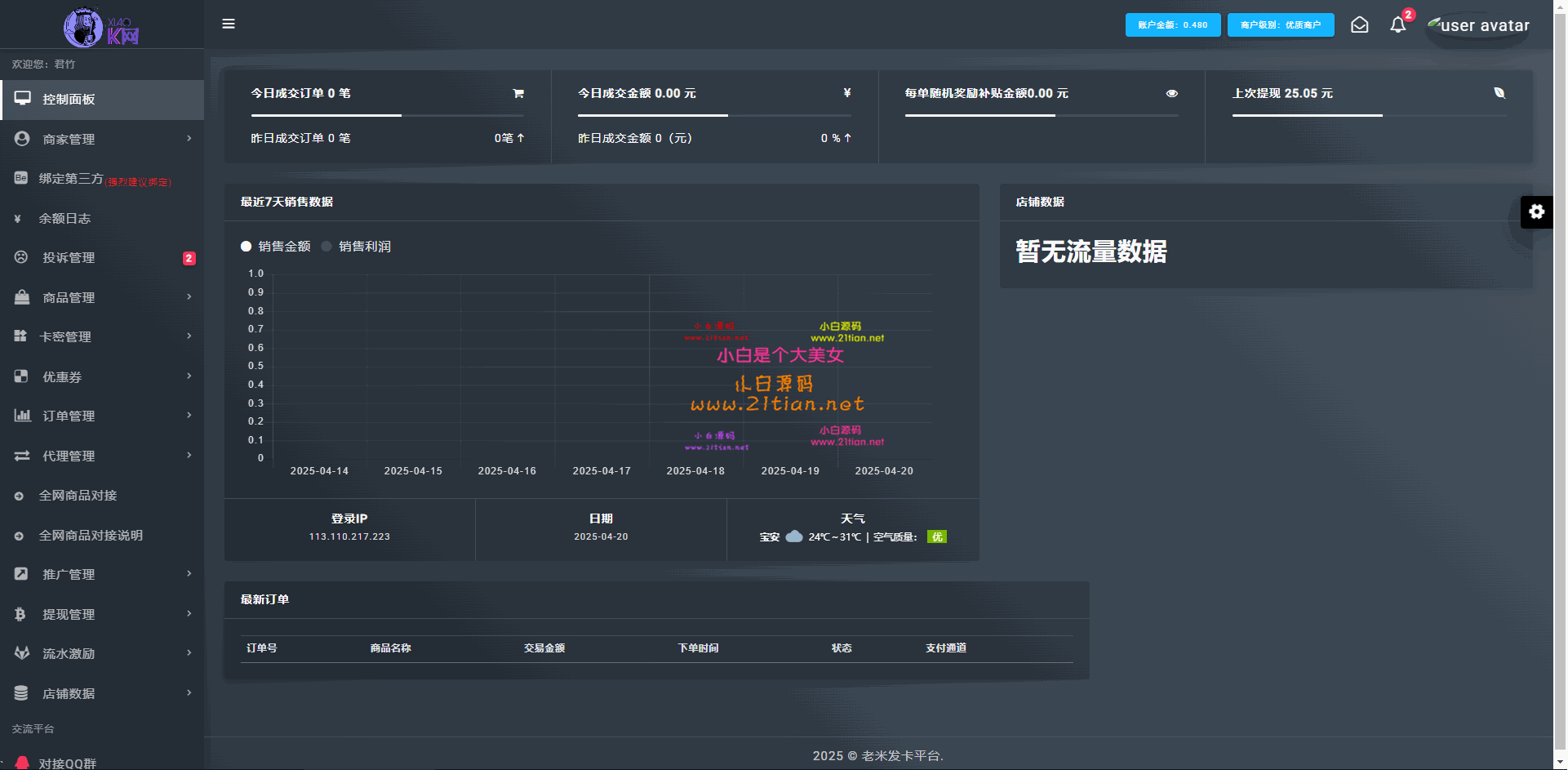Click the green 优 air quality badge

tap(937, 536)
